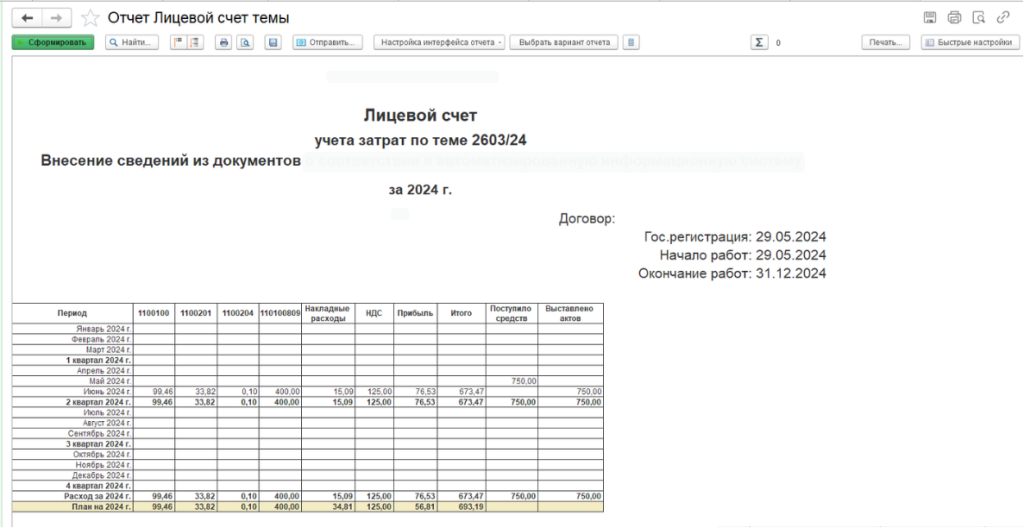1024x528 pixels.
Task: Click the Окончание работ: 31.12.2024 line
Action: (x=732, y=274)
